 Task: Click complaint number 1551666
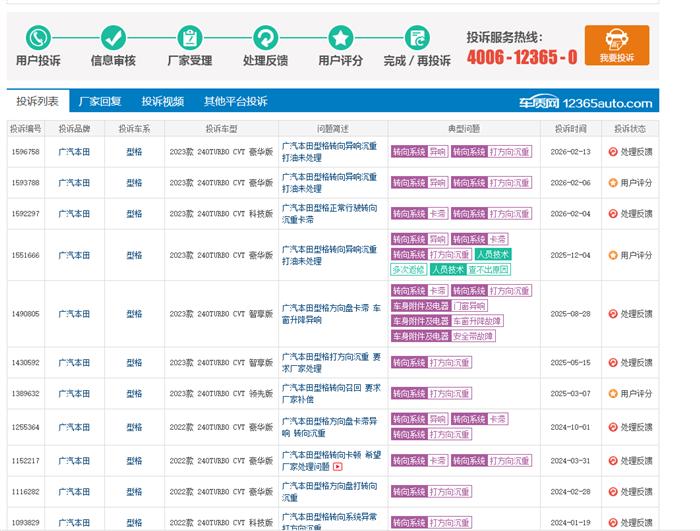25,255
